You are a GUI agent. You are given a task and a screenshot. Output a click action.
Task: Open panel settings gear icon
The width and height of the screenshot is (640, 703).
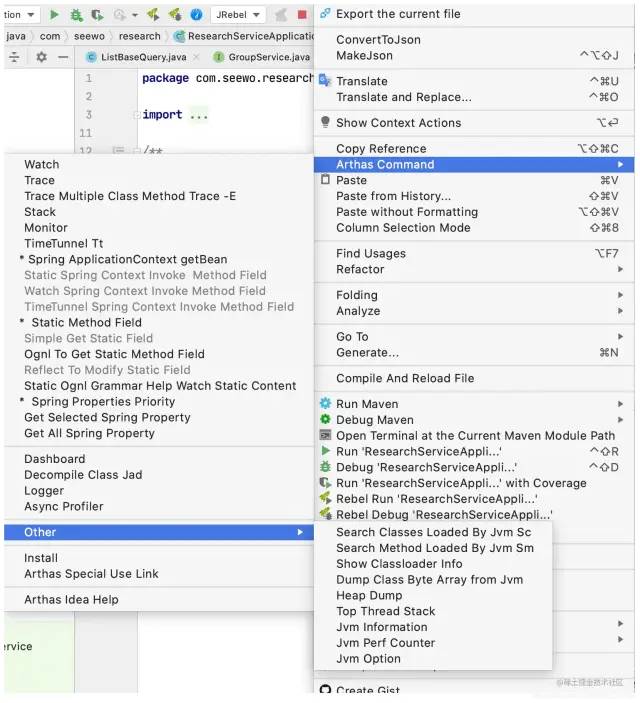(41, 57)
